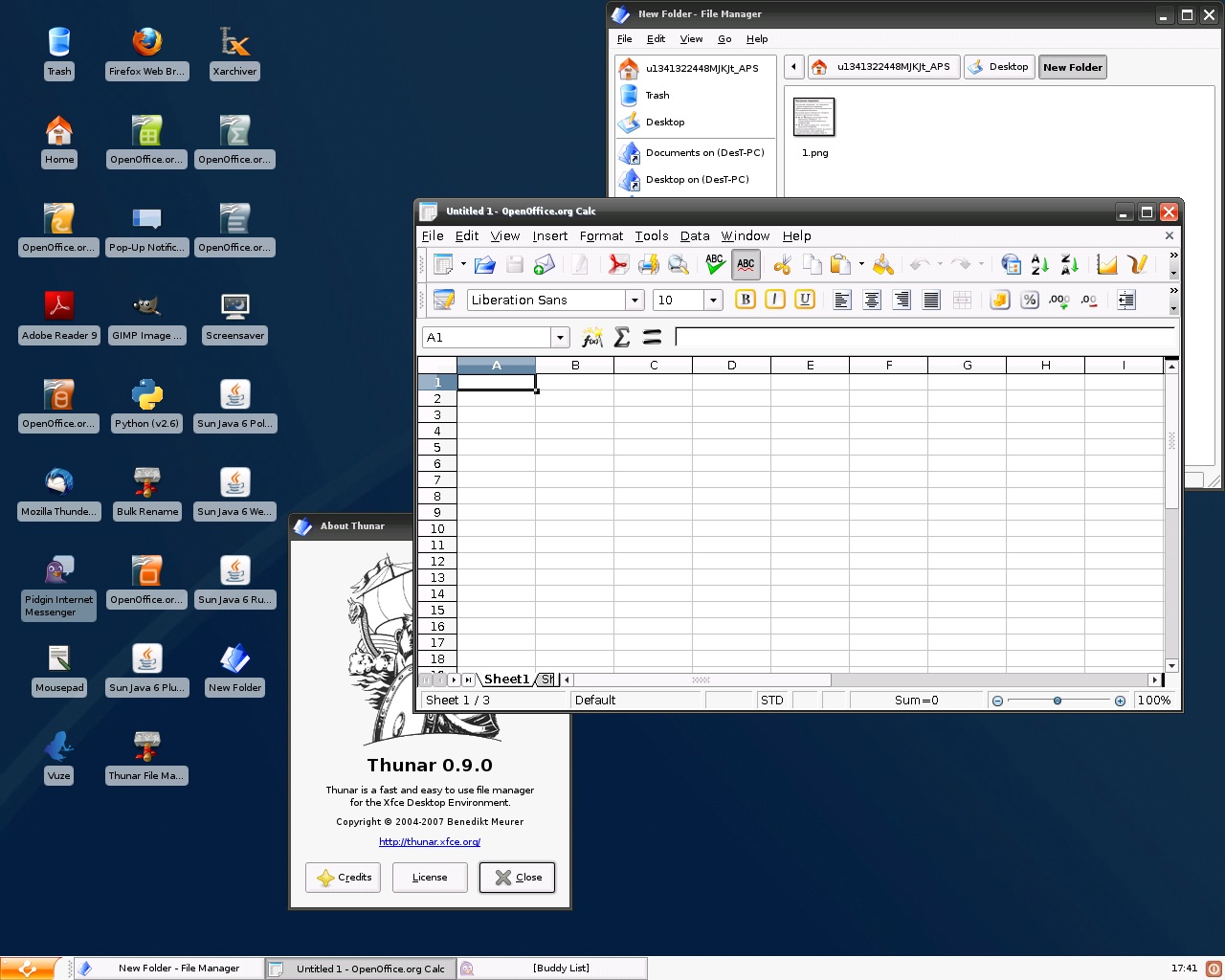Open the font size dropdown
The width and height of the screenshot is (1225, 980).
tap(713, 301)
